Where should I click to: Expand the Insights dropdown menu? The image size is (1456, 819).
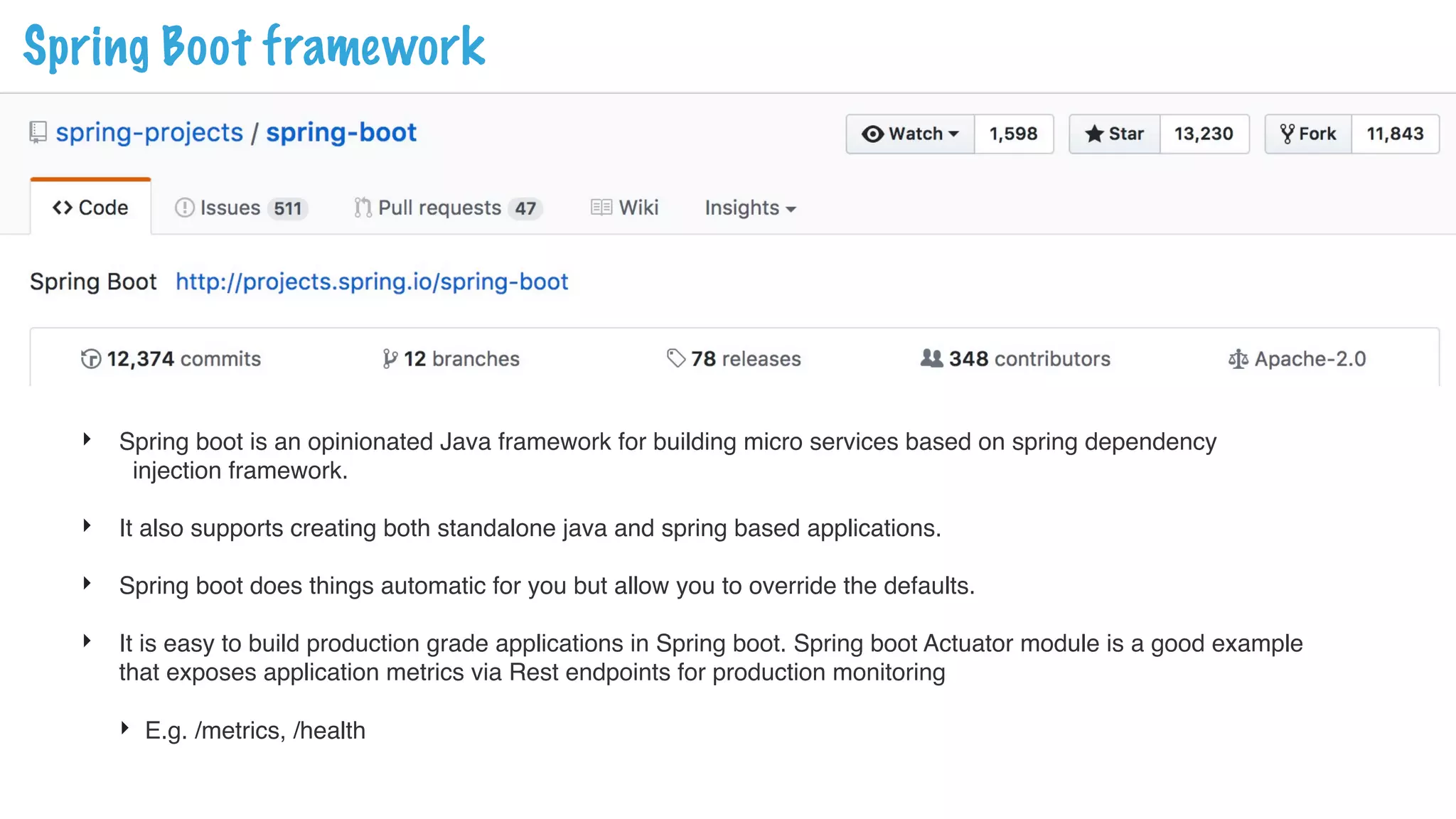[x=750, y=208]
